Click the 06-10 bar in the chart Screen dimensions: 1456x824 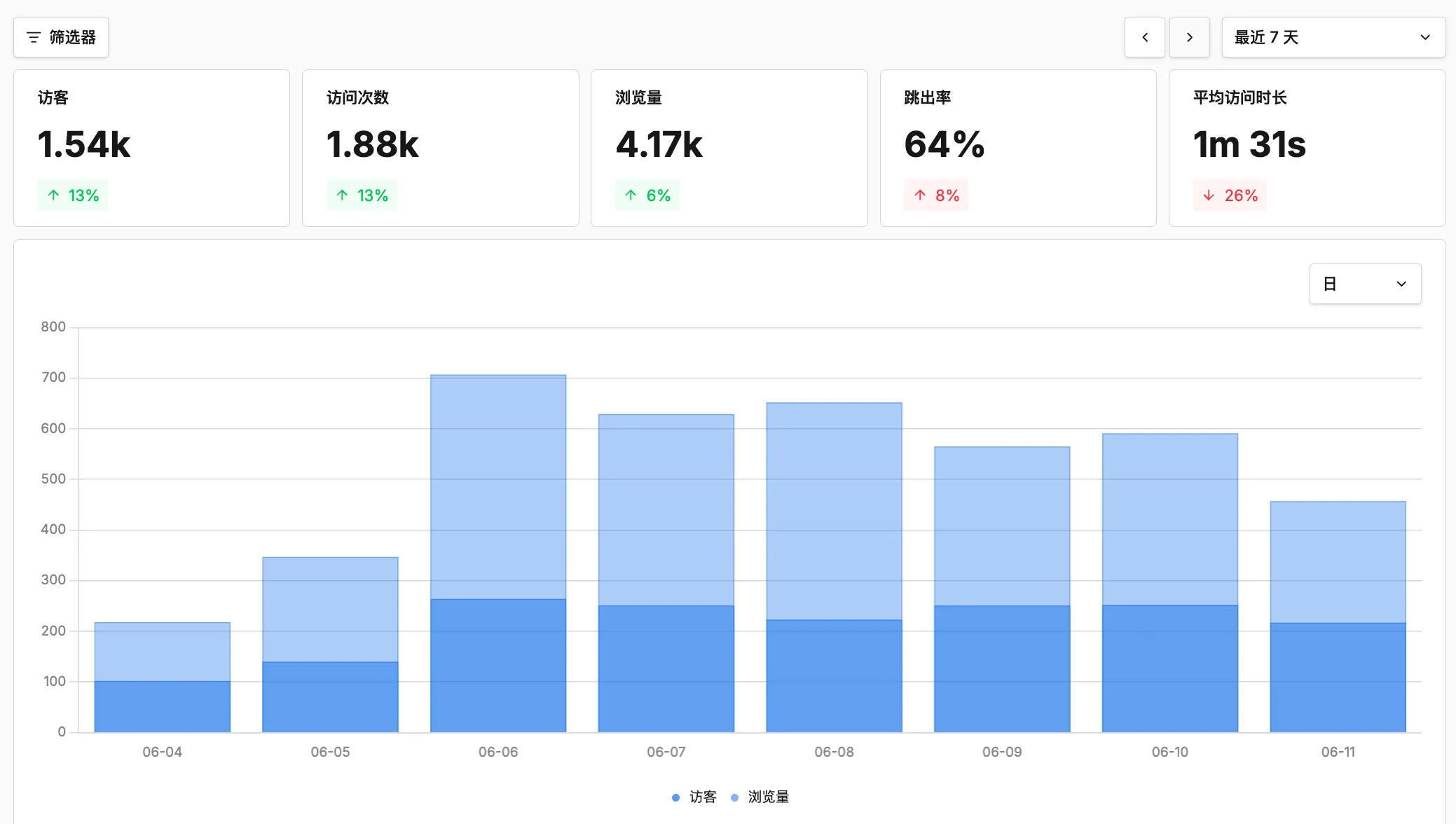1170,583
